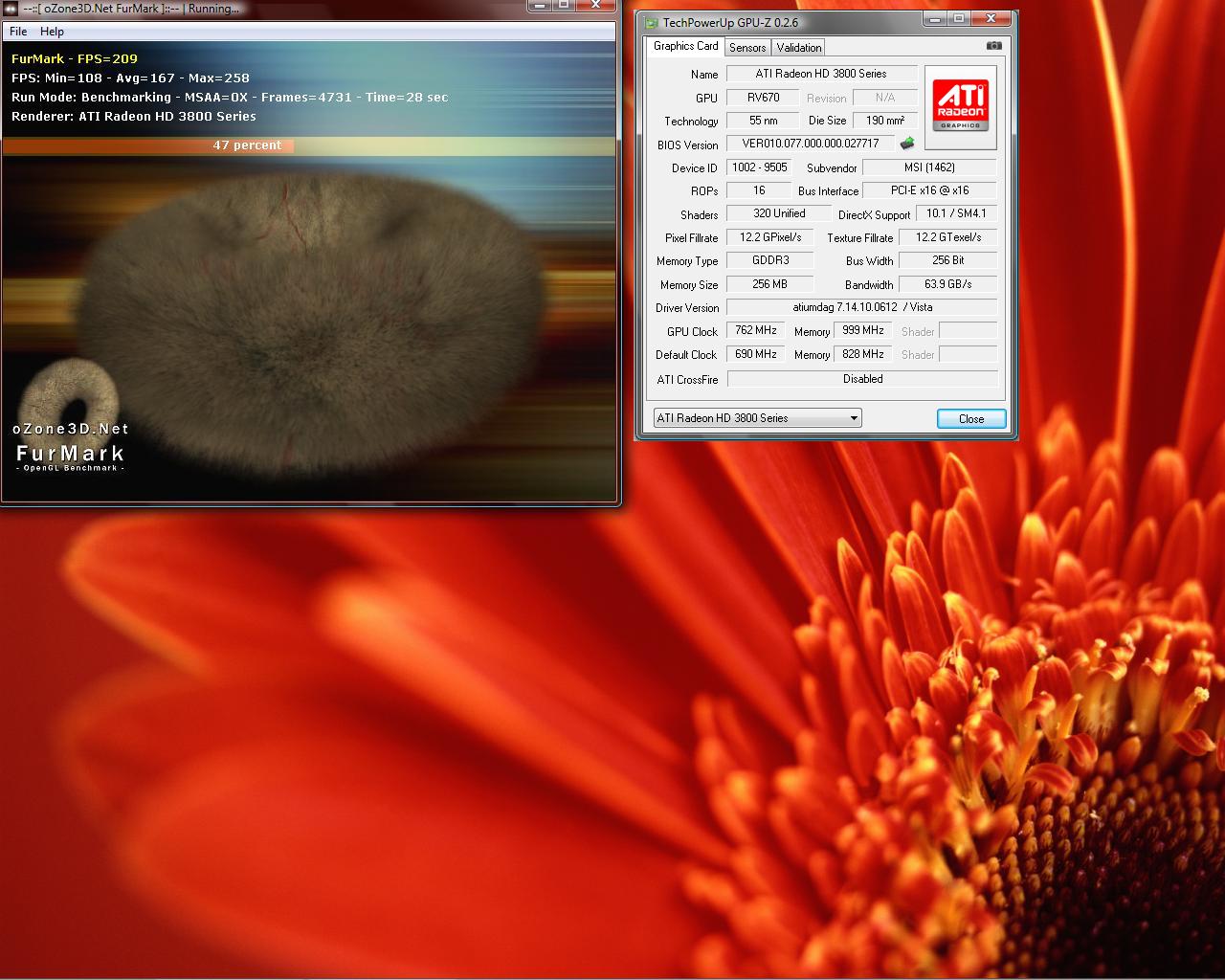The height and width of the screenshot is (980, 1225).
Task: Click the Texture Fillrate field 12.2 GTexel/s
Action: 948,237
